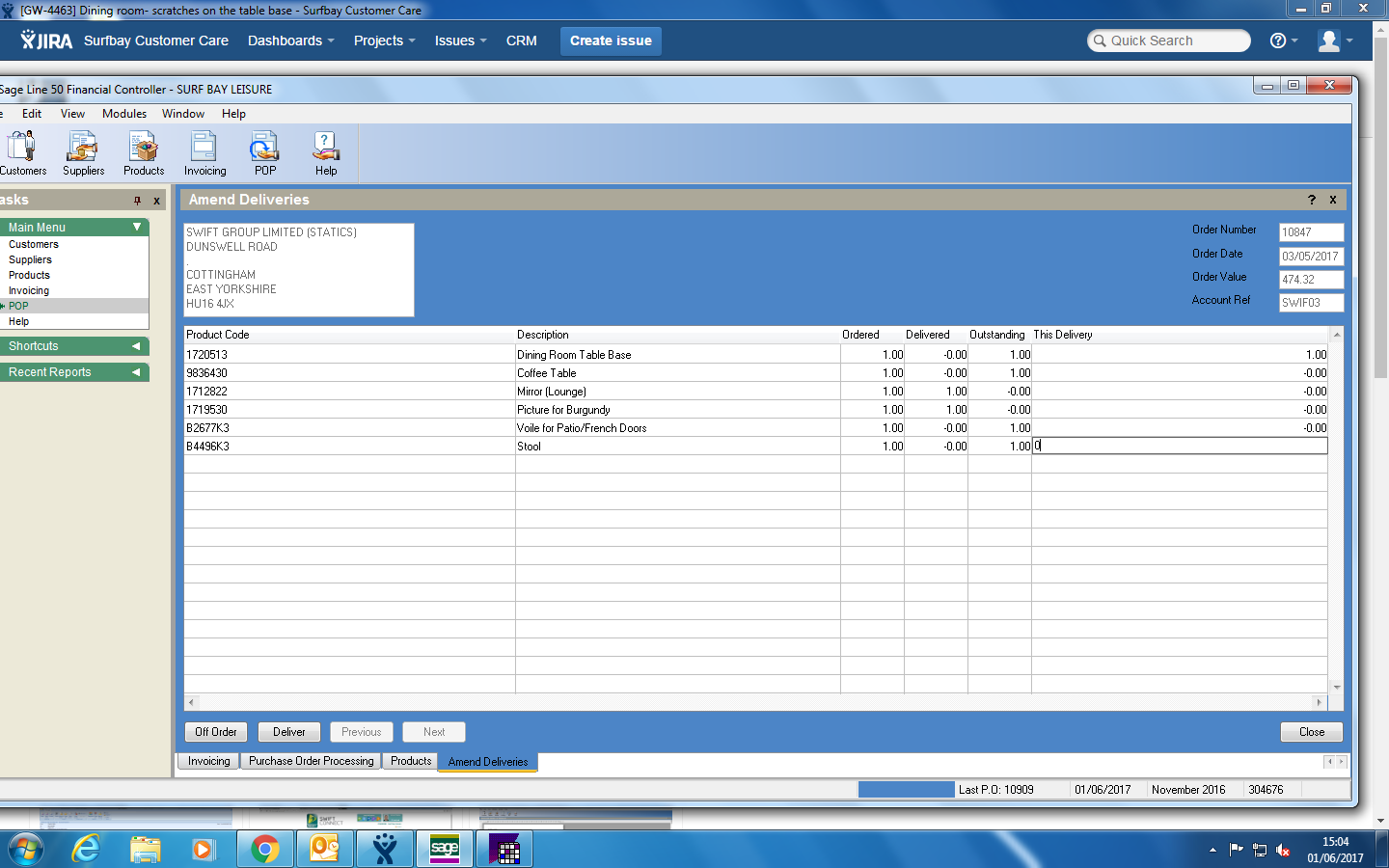Click the Create issue button
The image size is (1389, 868).
(x=611, y=41)
